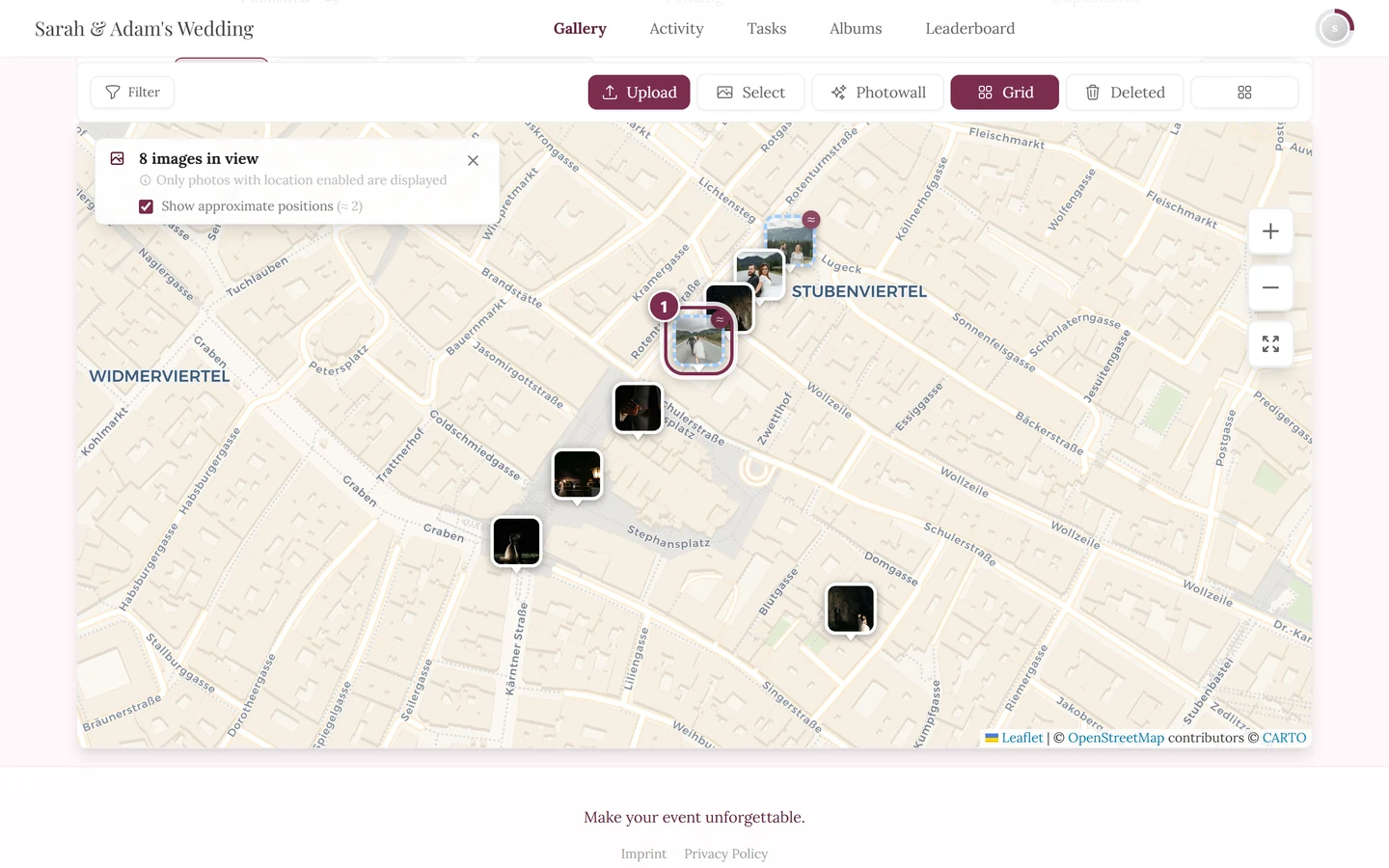Open the photo marker nearest Lugeck
The width and height of the screenshot is (1389, 868).
tap(789, 241)
